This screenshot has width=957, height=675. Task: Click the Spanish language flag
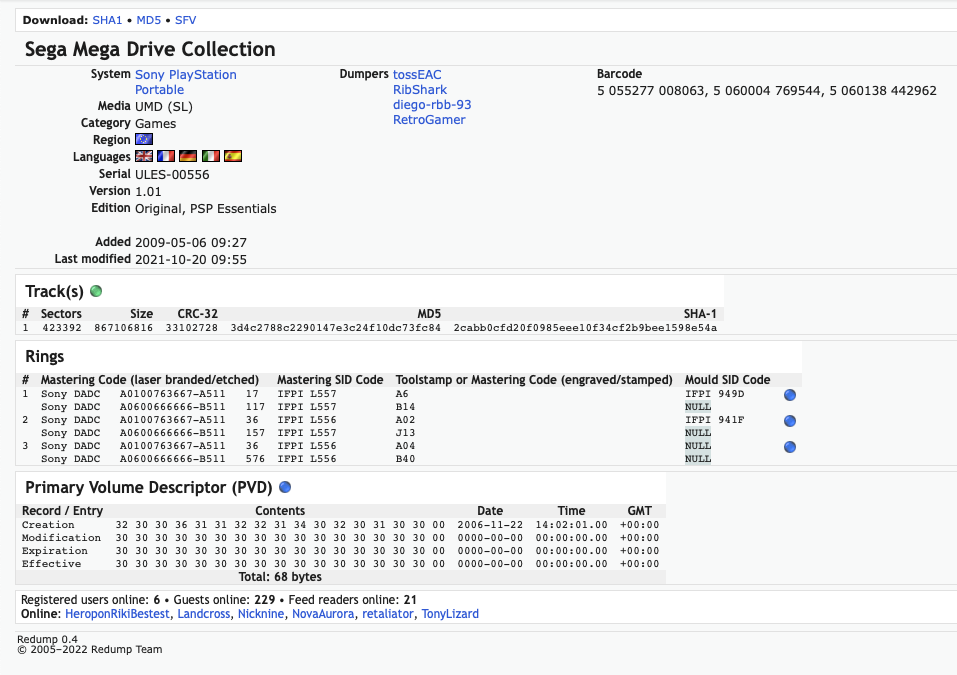coord(233,157)
